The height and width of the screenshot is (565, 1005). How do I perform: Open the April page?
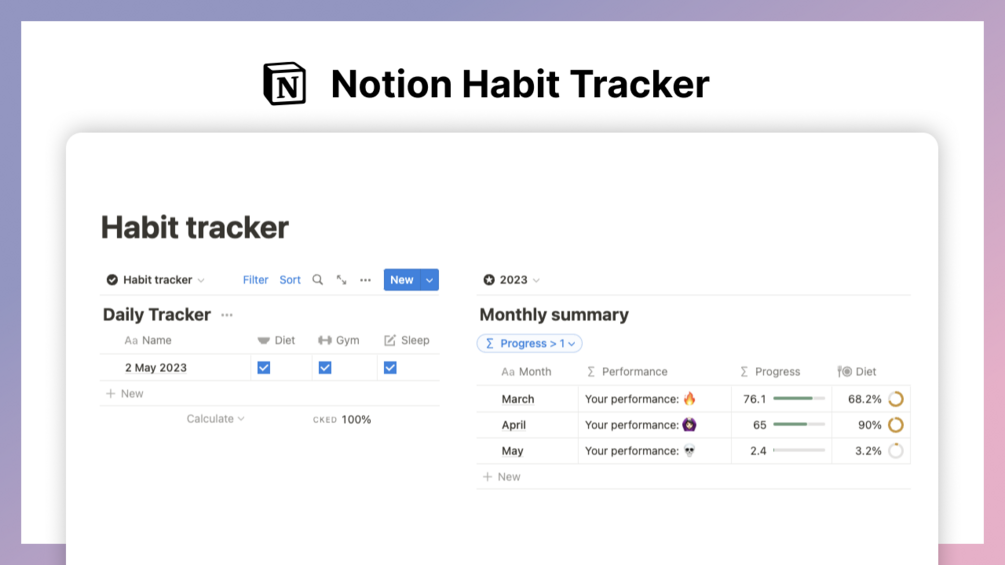(x=513, y=425)
